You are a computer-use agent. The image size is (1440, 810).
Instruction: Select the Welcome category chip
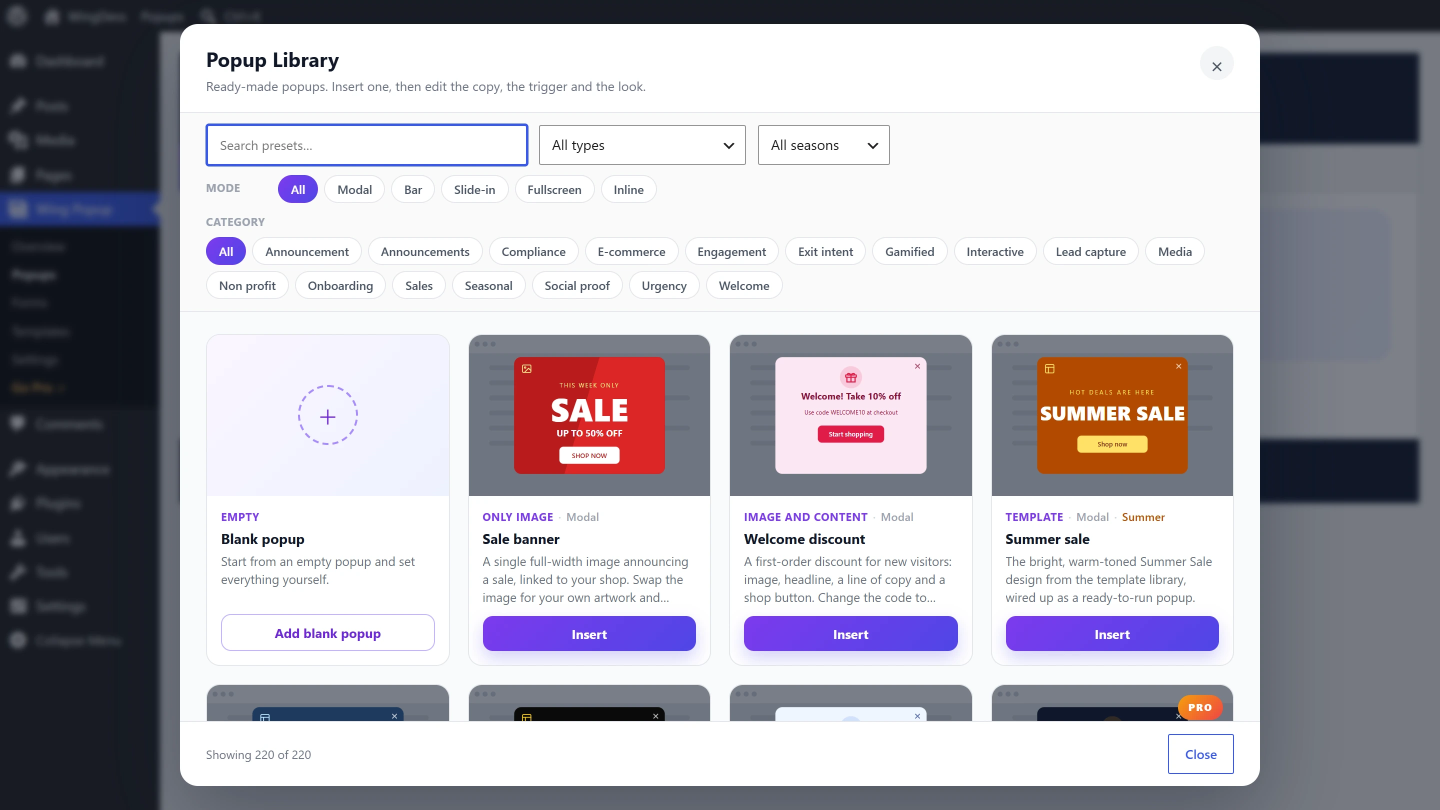click(744, 285)
